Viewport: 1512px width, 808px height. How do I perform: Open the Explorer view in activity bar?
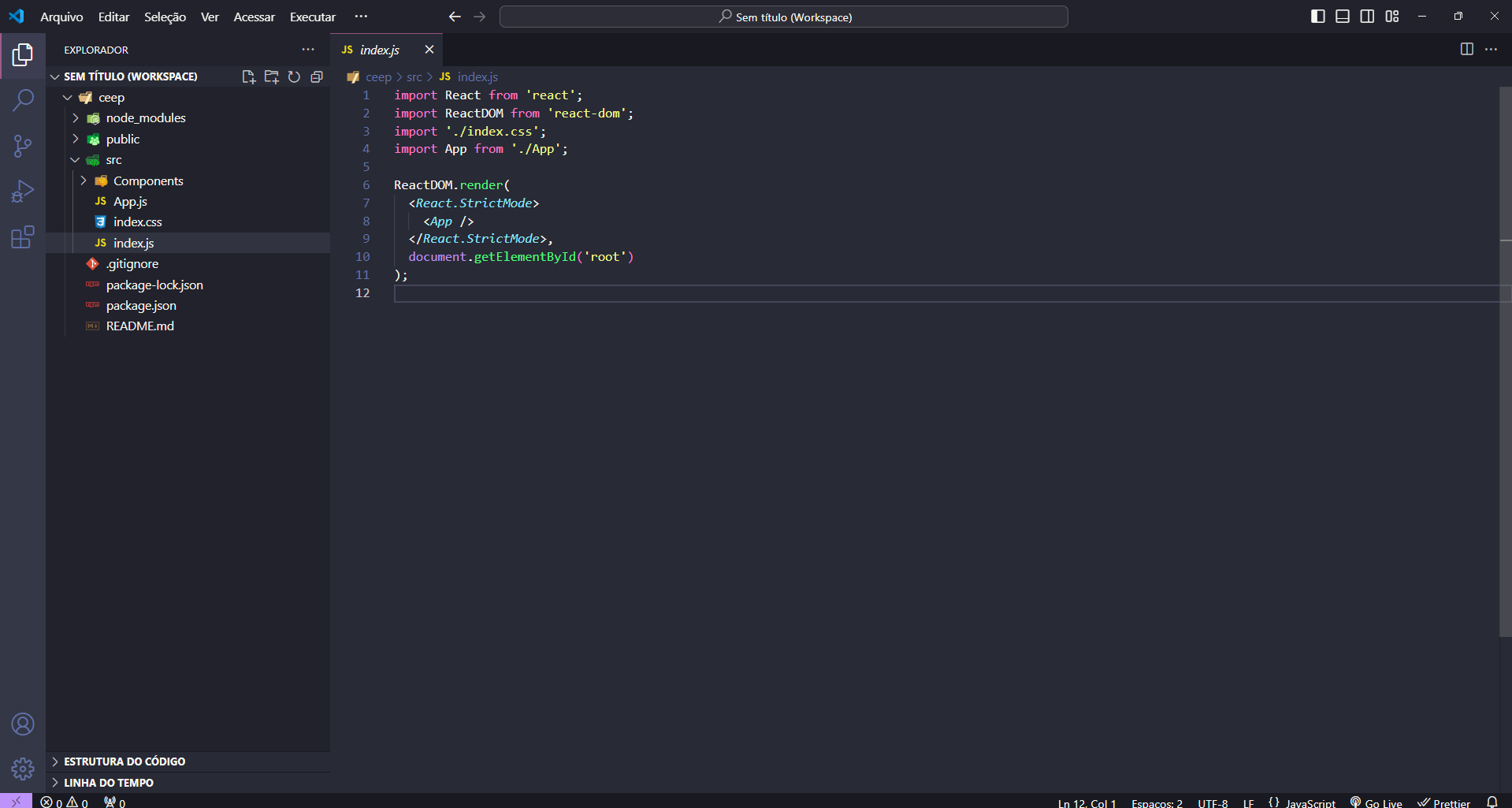[23, 54]
